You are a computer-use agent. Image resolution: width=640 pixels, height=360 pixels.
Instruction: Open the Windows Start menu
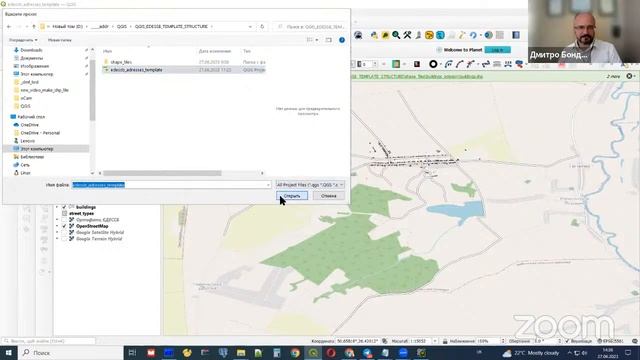9,353
